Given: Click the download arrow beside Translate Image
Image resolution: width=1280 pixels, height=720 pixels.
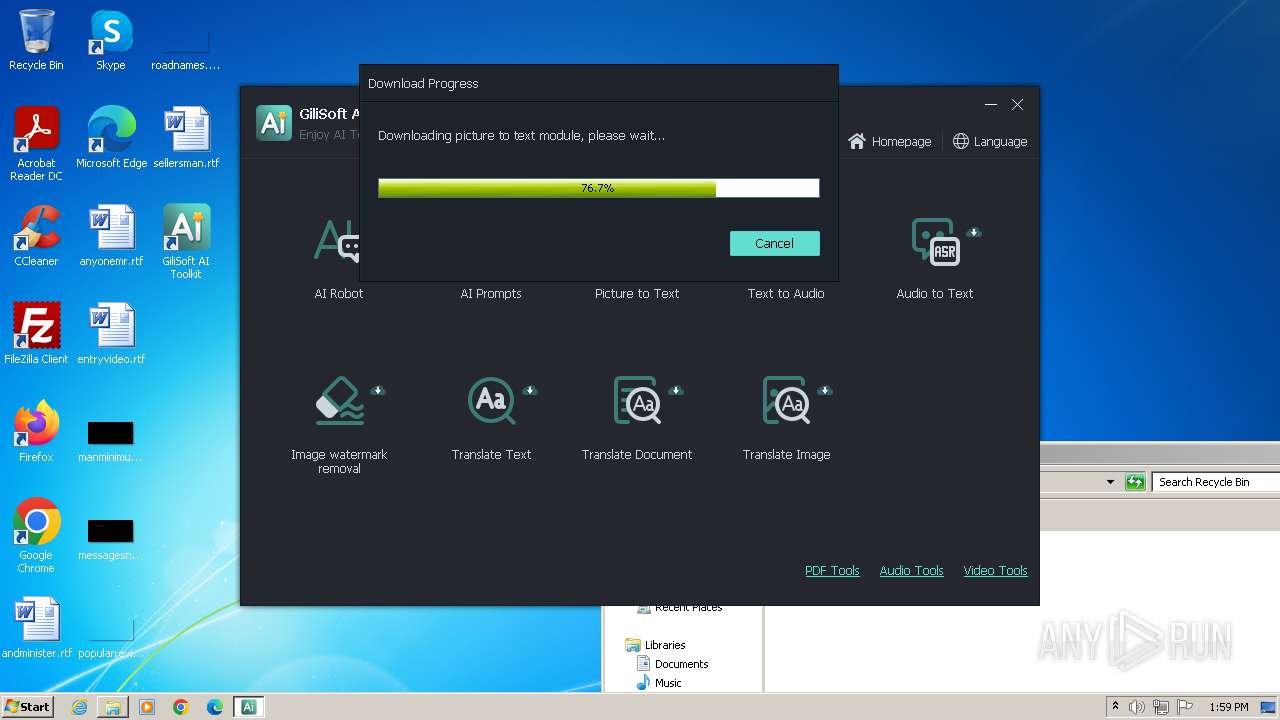Looking at the screenshot, I should 825,390.
